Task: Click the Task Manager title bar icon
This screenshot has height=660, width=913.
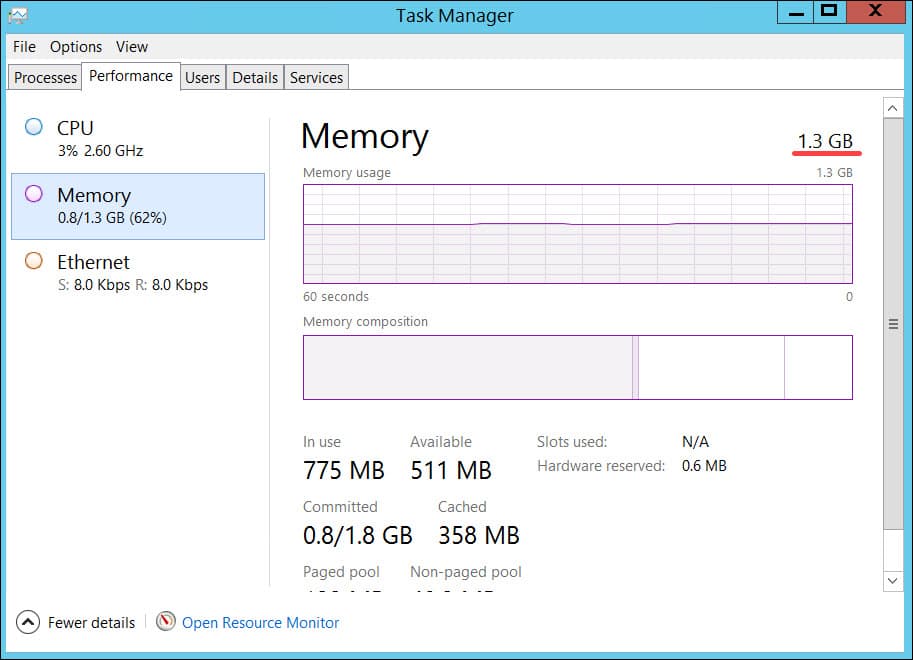Action: pyautogui.click(x=18, y=15)
